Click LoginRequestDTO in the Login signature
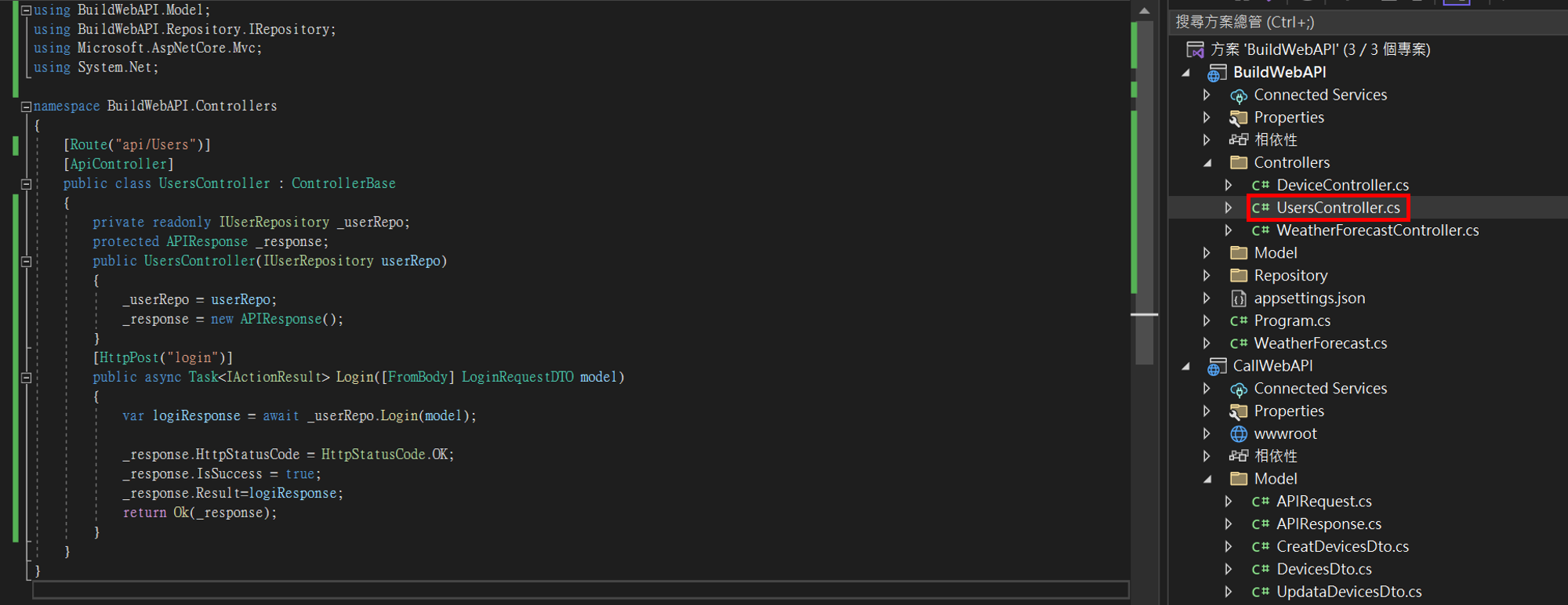 (x=517, y=378)
